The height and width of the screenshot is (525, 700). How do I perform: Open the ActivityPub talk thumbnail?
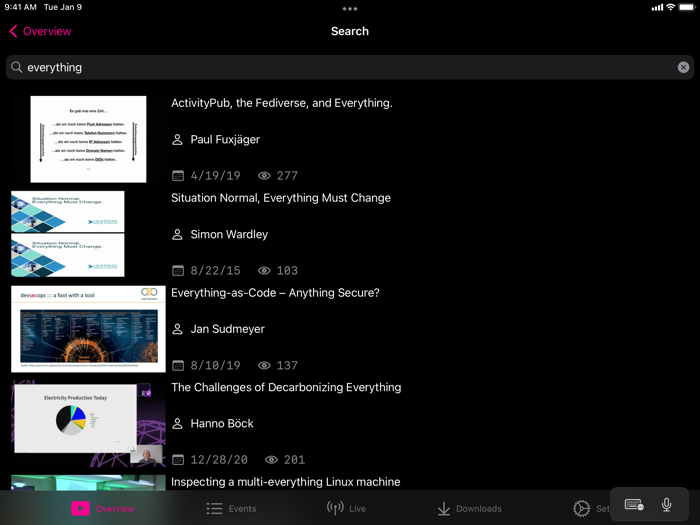click(x=88, y=139)
